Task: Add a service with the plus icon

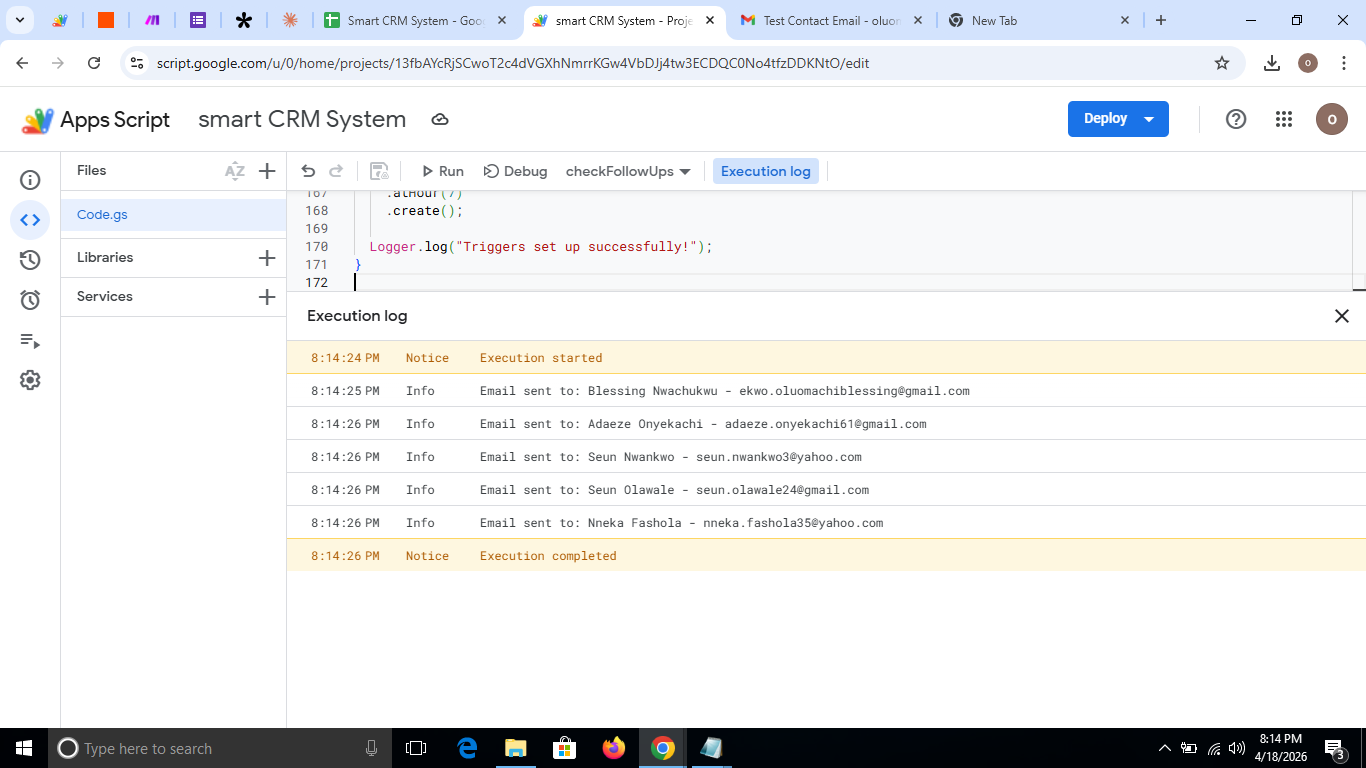Action: pos(267,297)
